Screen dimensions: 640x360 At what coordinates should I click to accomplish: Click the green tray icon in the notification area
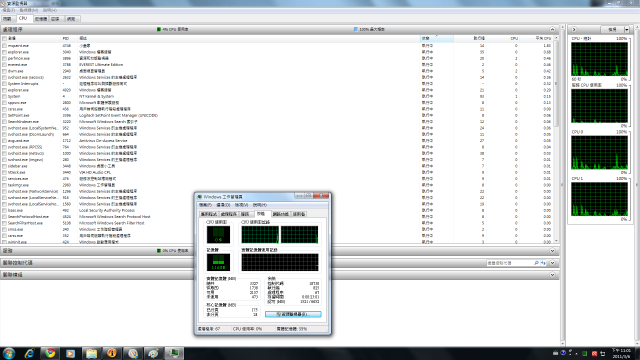[x=584, y=353]
